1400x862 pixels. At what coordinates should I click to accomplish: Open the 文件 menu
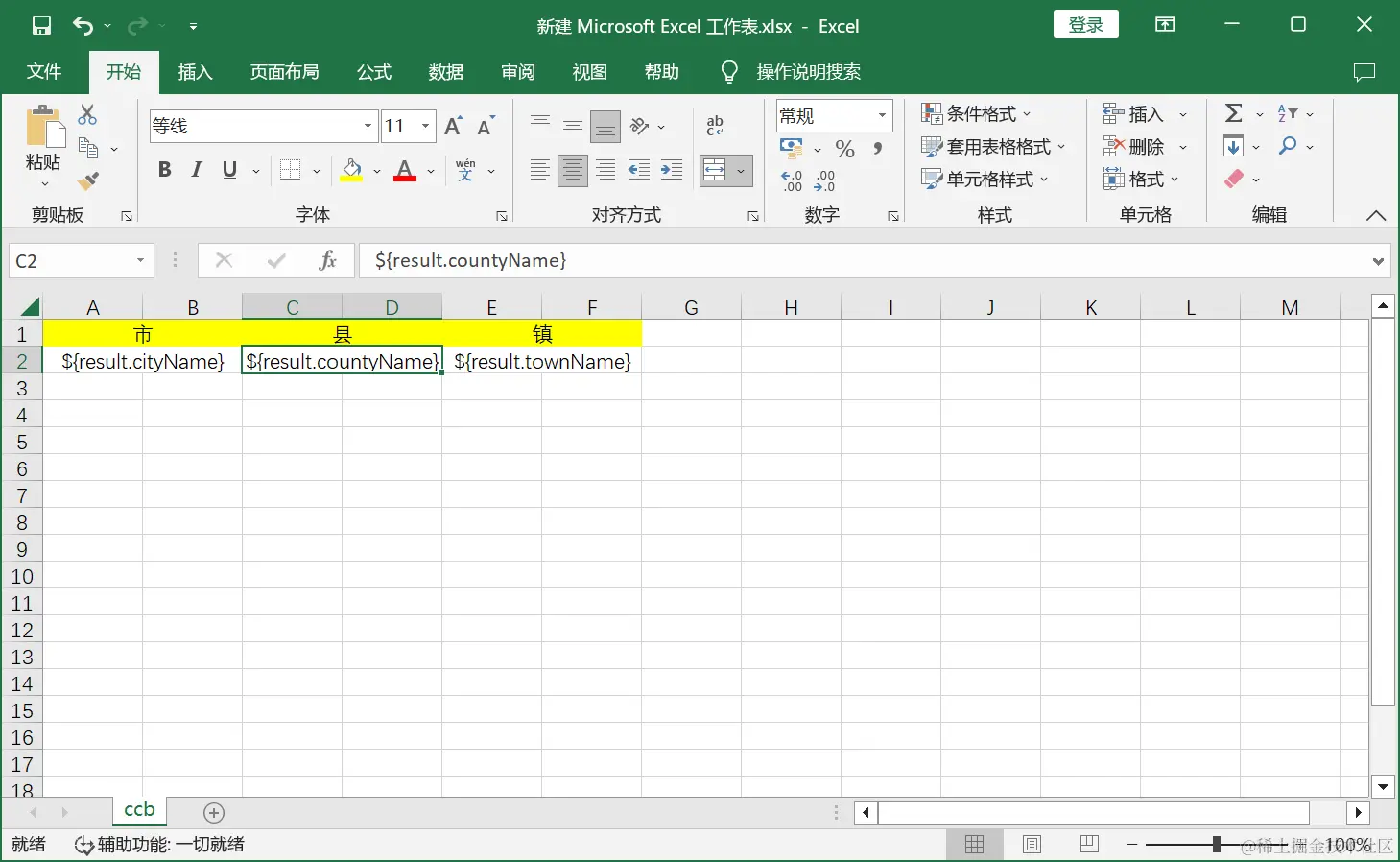coord(44,72)
